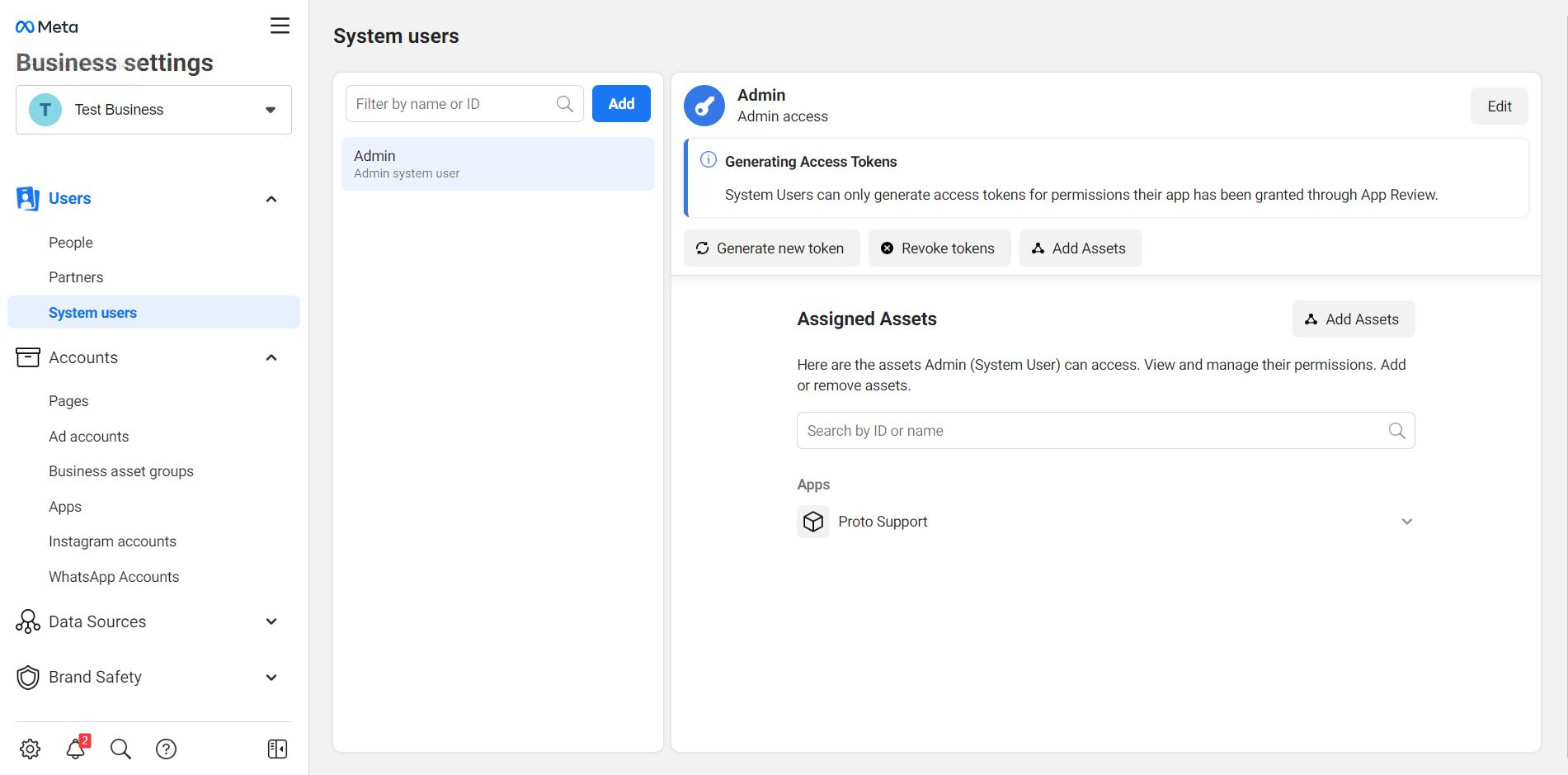Image resolution: width=1568 pixels, height=775 pixels.
Task: Collapse the Users section chevron
Action: (271, 199)
